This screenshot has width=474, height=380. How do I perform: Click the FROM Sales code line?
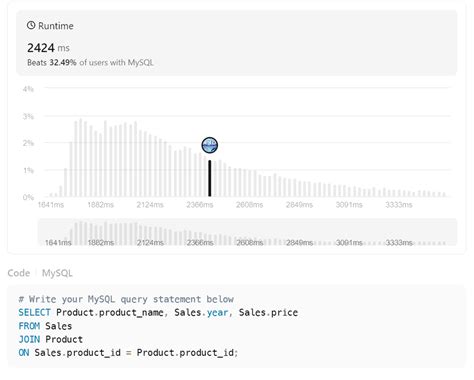[45, 326]
